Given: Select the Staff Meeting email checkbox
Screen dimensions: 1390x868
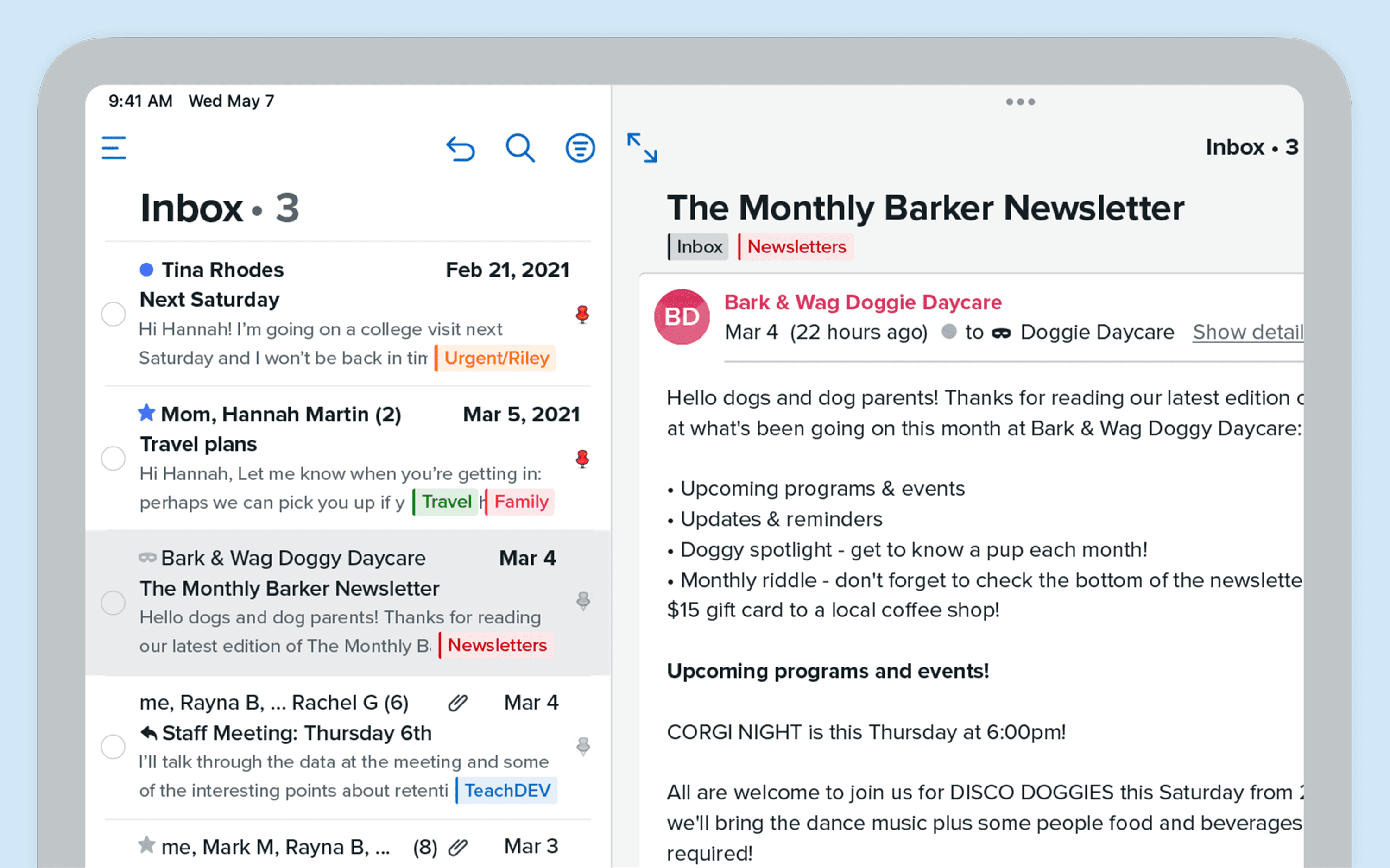Looking at the screenshot, I should point(113,747).
